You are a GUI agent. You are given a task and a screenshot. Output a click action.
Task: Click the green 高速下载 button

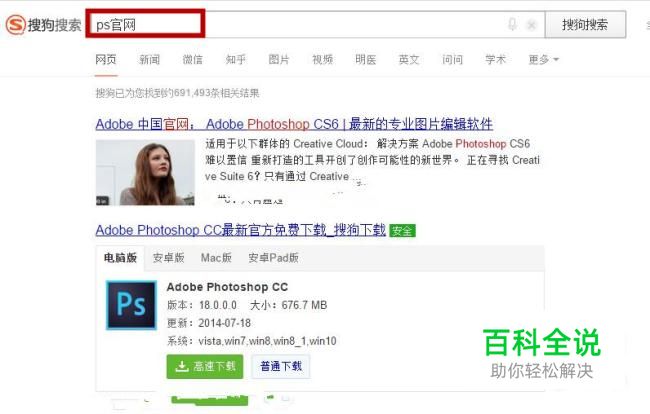205,366
